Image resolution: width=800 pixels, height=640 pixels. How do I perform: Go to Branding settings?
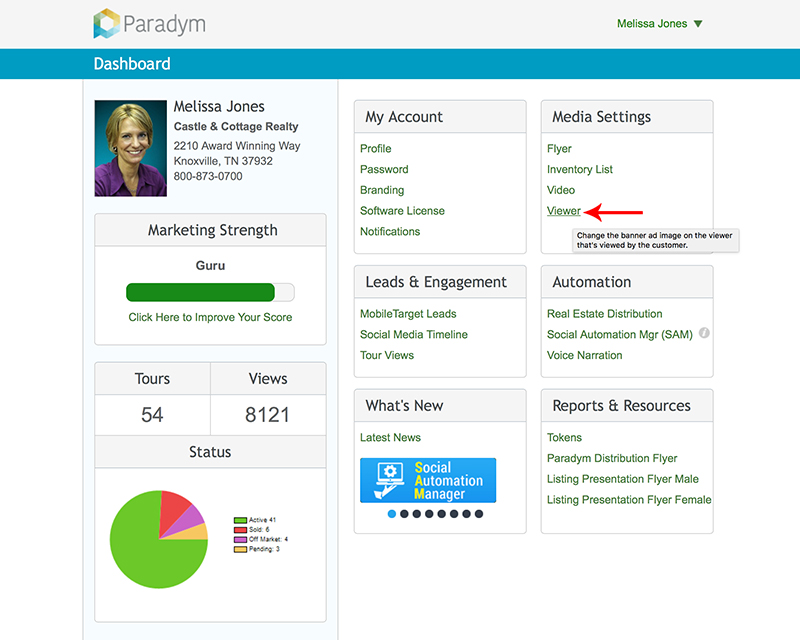[x=382, y=190]
